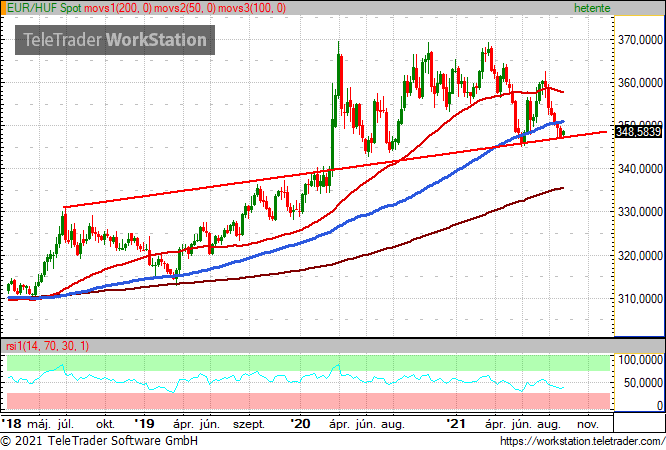Click the nov. month label on time axis
The height and width of the screenshot is (450, 666).
[588, 424]
